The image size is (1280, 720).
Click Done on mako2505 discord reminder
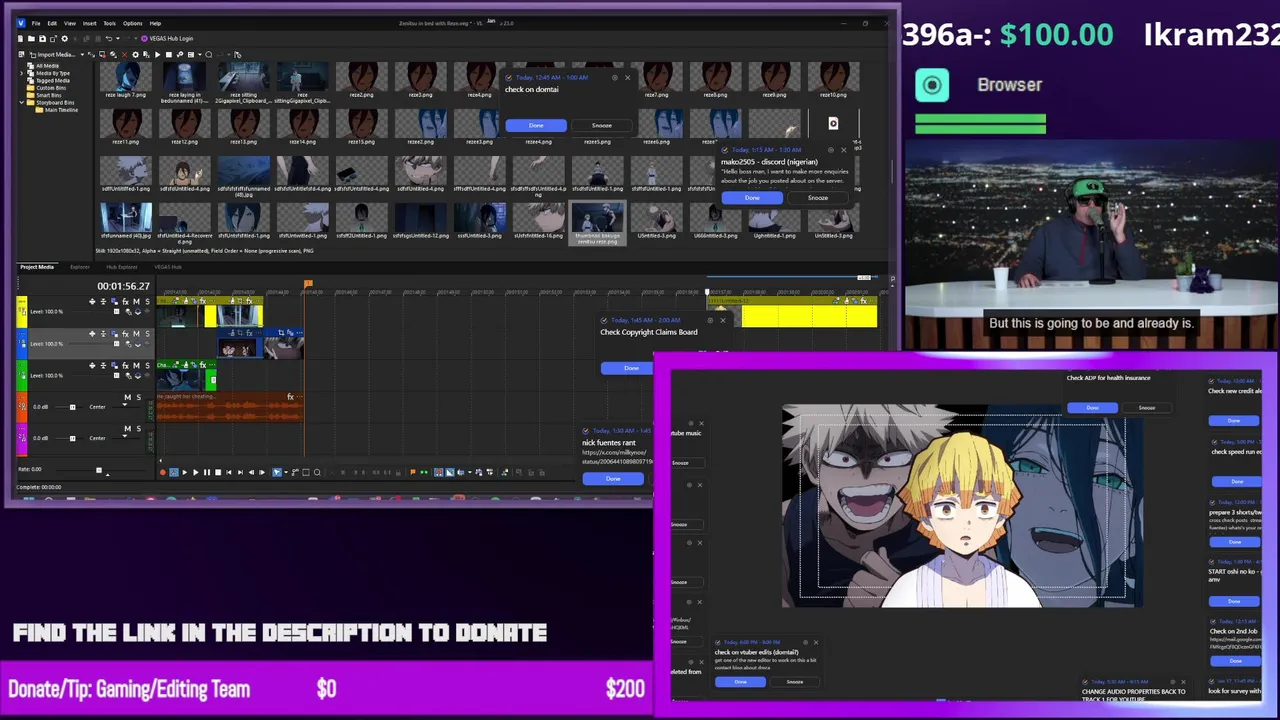coord(752,197)
